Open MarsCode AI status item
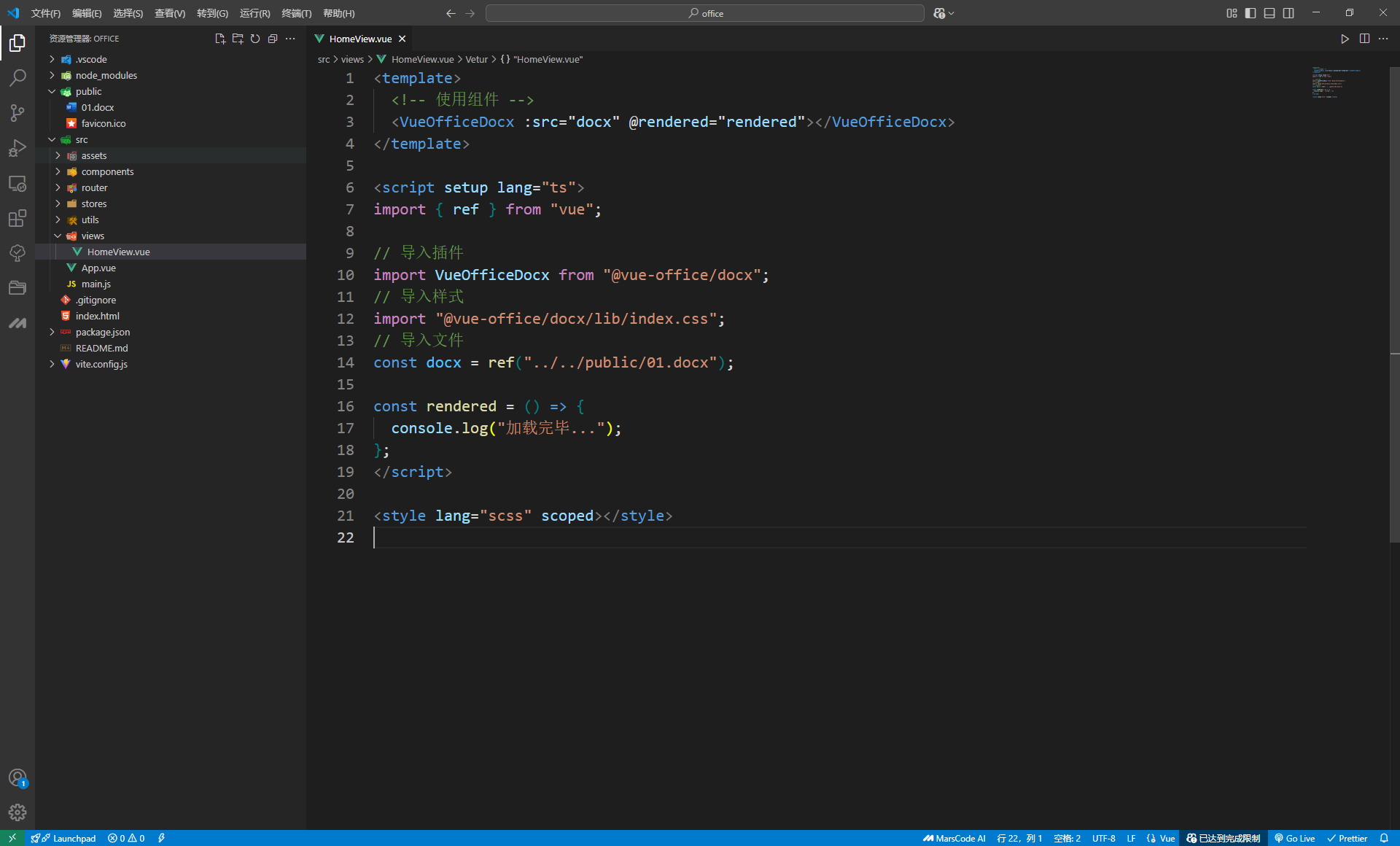1400x846 pixels. click(x=954, y=839)
